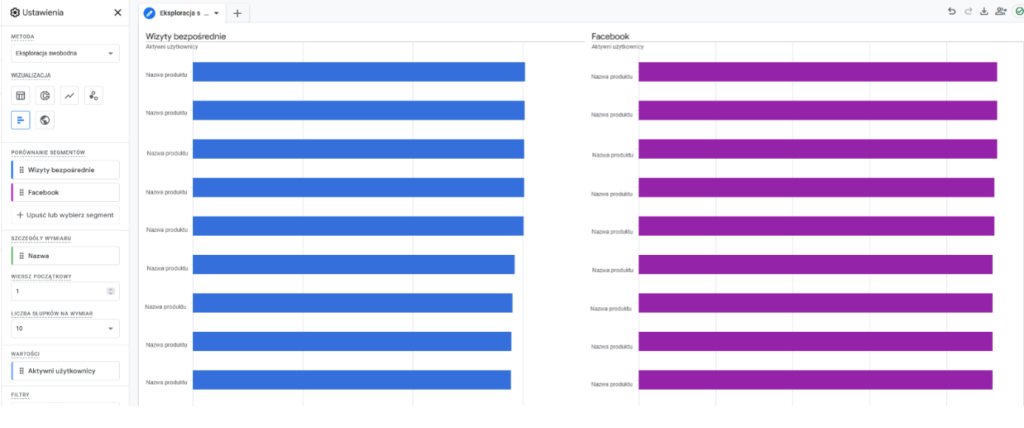Share exploration via add-user icon
This screenshot has height=428, width=1024.
(x=1000, y=11)
